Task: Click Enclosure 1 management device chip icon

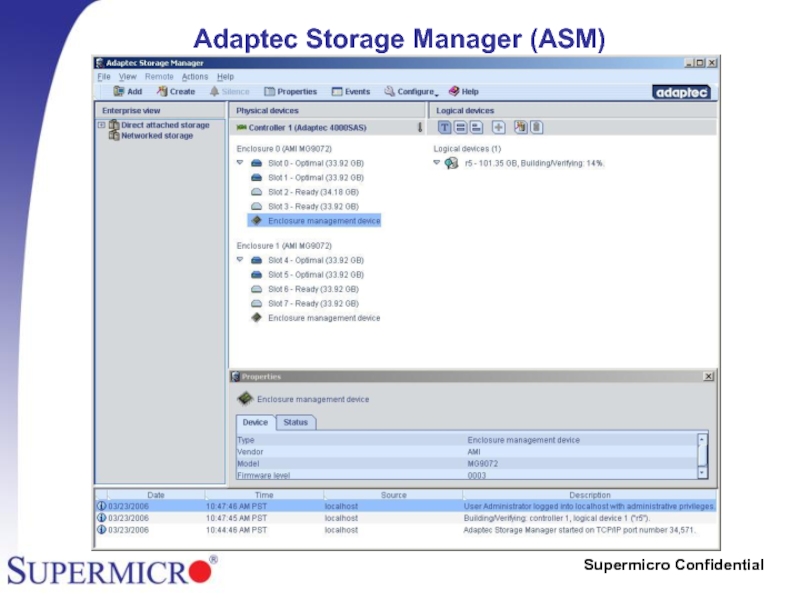Action: 257,318
